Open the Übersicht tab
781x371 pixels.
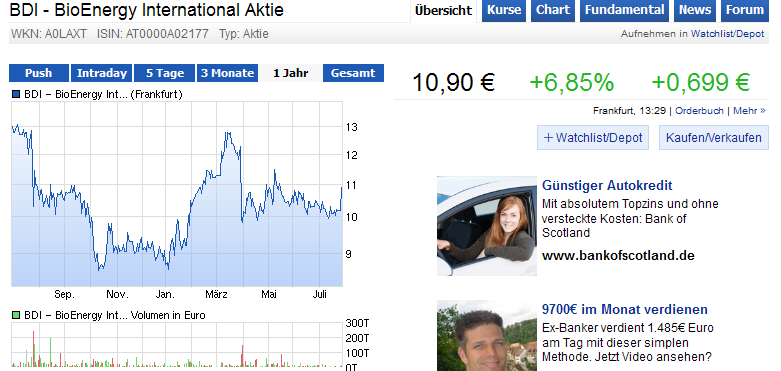pyautogui.click(x=443, y=10)
